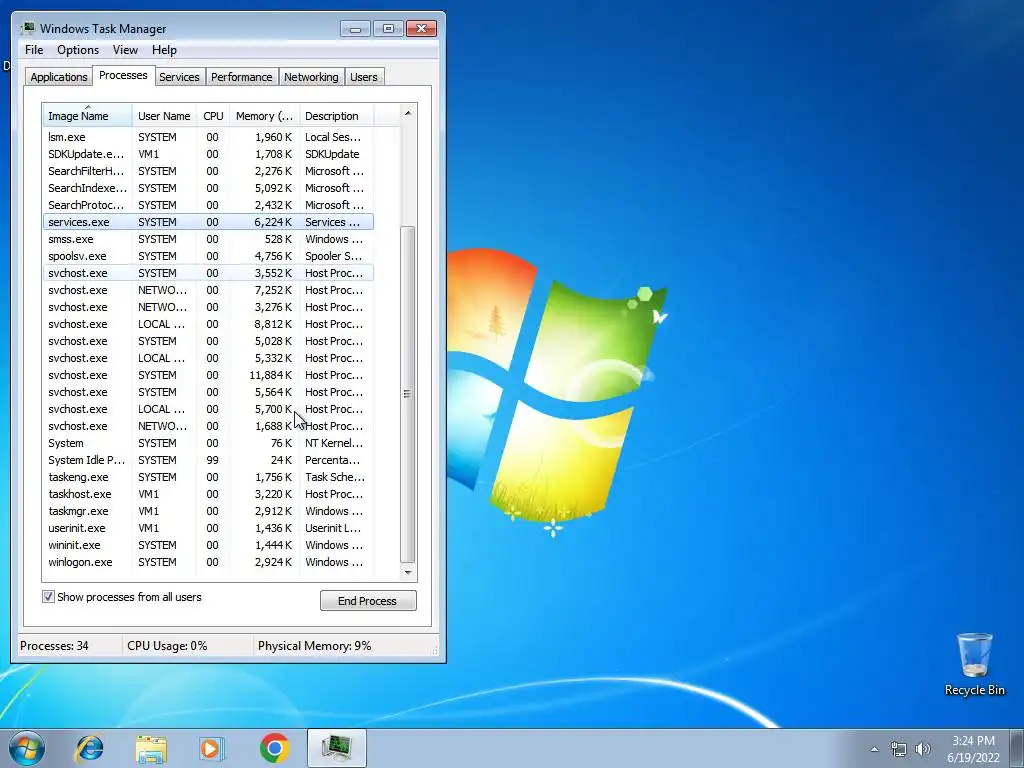
Task: Switch to the Services tab
Action: pos(179,77)
